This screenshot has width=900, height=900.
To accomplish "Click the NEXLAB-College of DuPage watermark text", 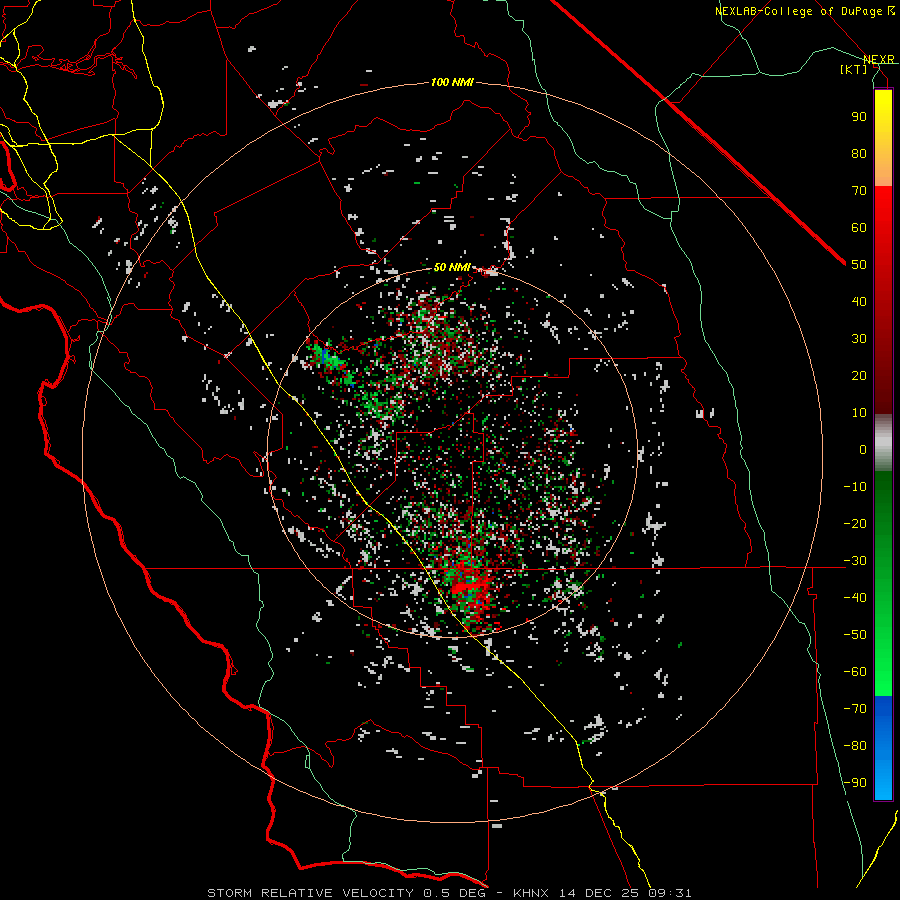I will (804, 11).
